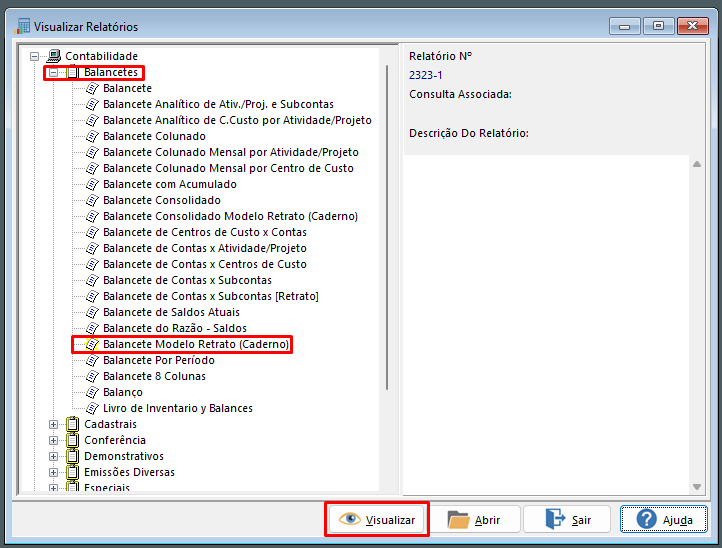Click inside the Descrição Do Relatório text area
Viewport: 722px width, 548px height.
click(546, 325)
